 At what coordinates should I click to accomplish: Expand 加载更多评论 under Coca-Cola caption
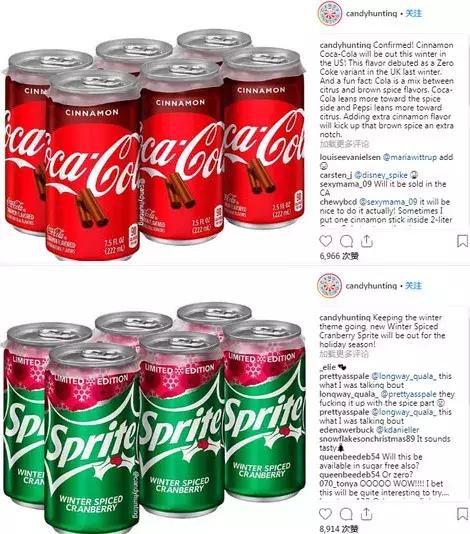344,144
